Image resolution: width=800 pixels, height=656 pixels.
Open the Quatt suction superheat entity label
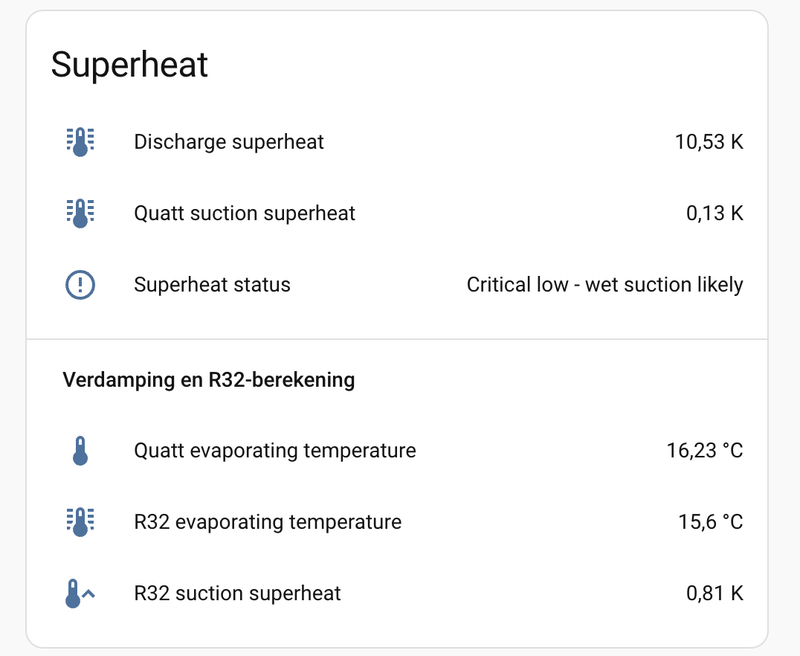pos(244,213)
